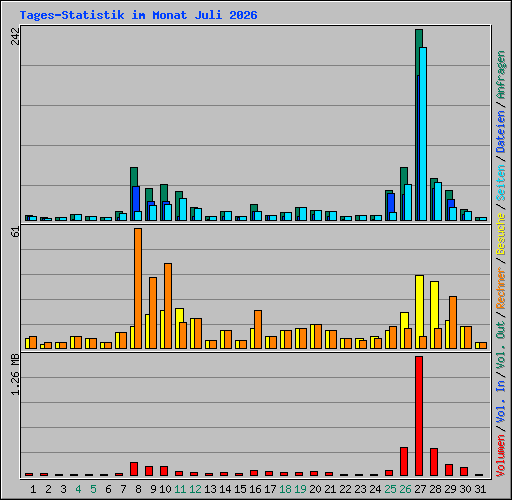Select the day 31 axis label
The width and height of the screenshot is (512, 500).
[x=480, y=489]
